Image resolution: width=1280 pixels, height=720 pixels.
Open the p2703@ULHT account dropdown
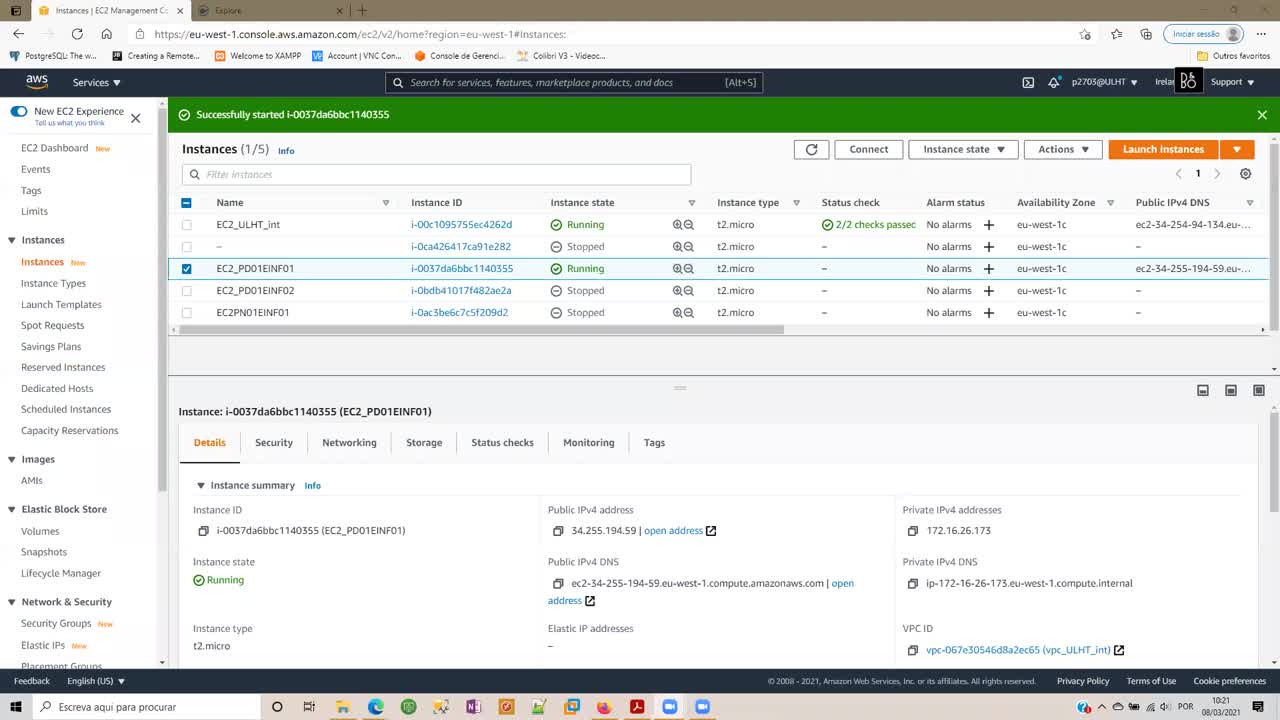click(x=1104, y=82)
